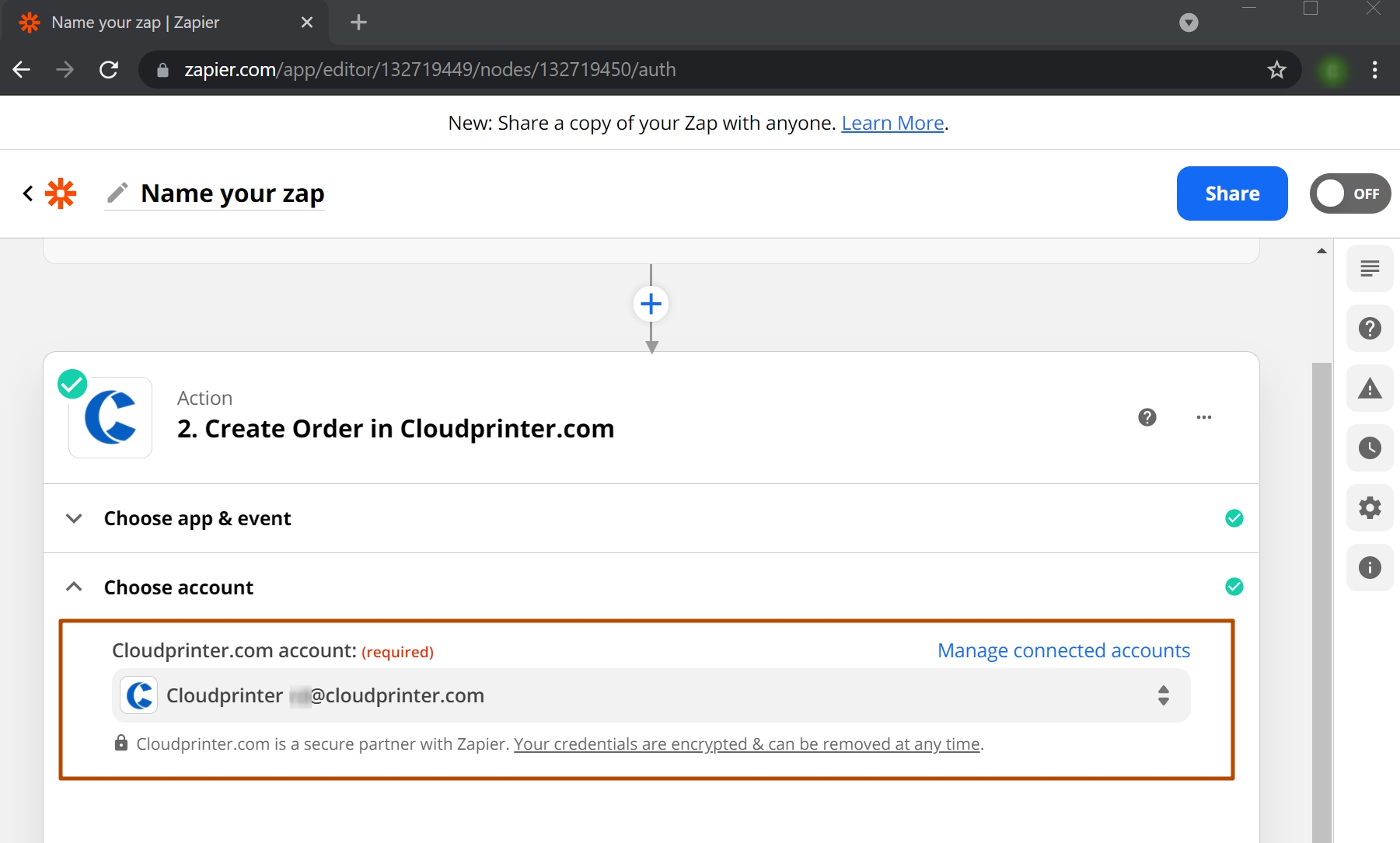This screenshot has width=1400, height=843.
Task: Close the 'Name your zap | Zapier' tab
Action: click(307, 23)
